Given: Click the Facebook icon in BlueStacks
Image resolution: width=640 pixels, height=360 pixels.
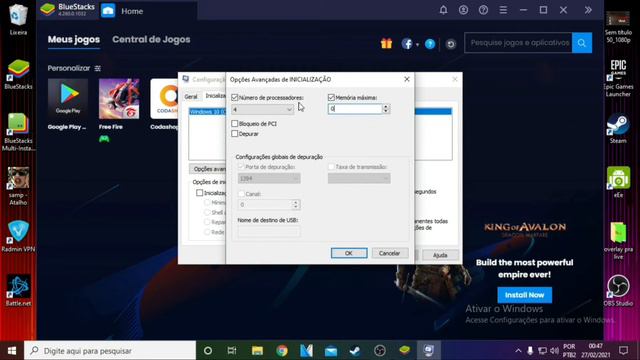Looking at the screenshot, I should point(407,44).
